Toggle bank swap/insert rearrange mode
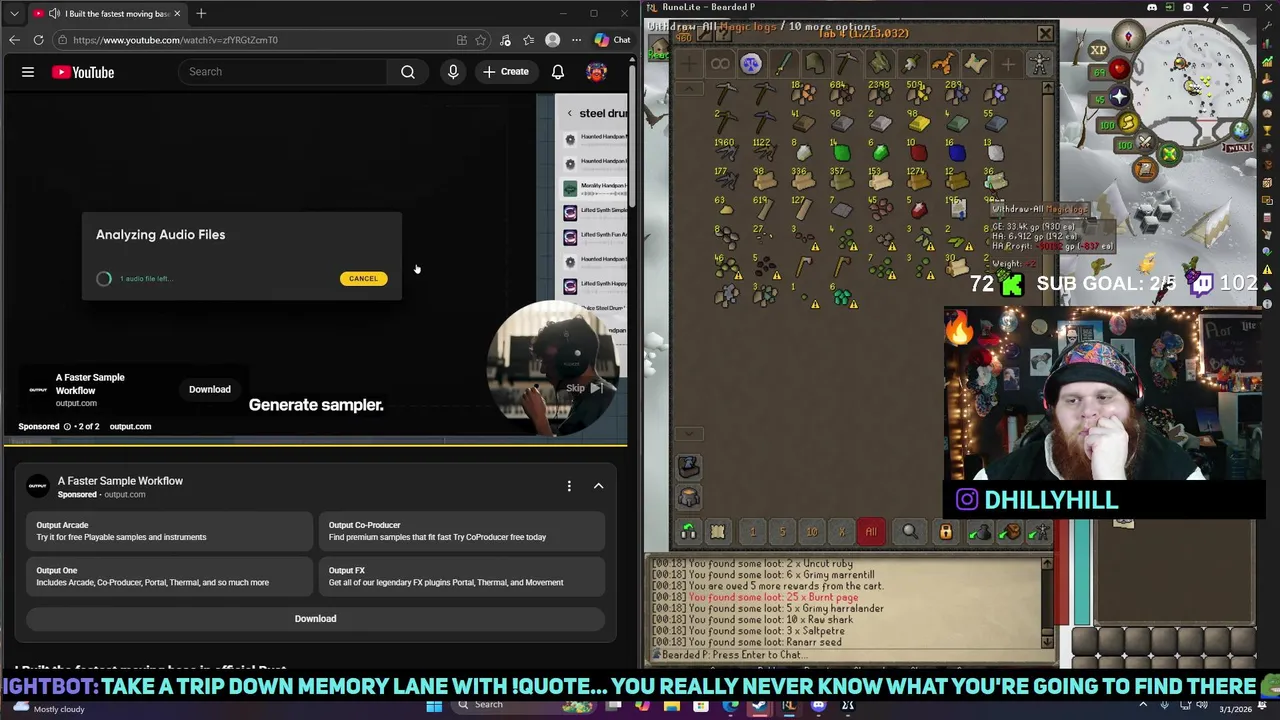Viewport: 1280px width, 720px height. tap(688, 532)
